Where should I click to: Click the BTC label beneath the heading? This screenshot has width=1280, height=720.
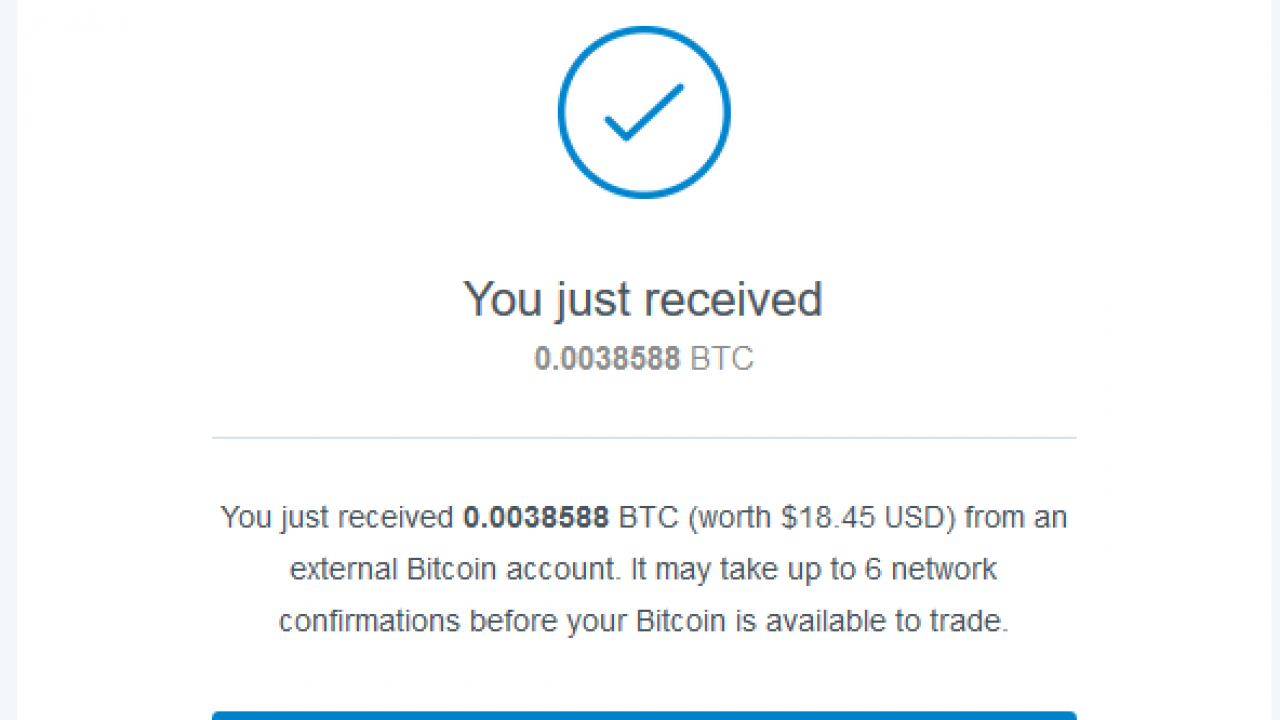(x=722, y=359)
